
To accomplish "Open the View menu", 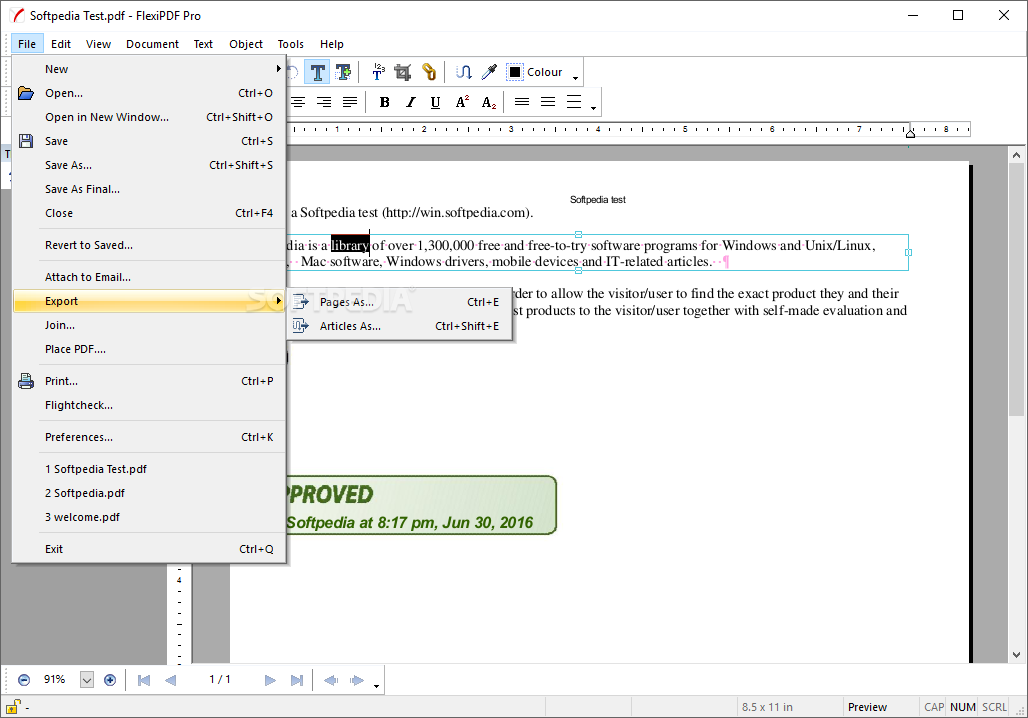I will coord(98,44).
